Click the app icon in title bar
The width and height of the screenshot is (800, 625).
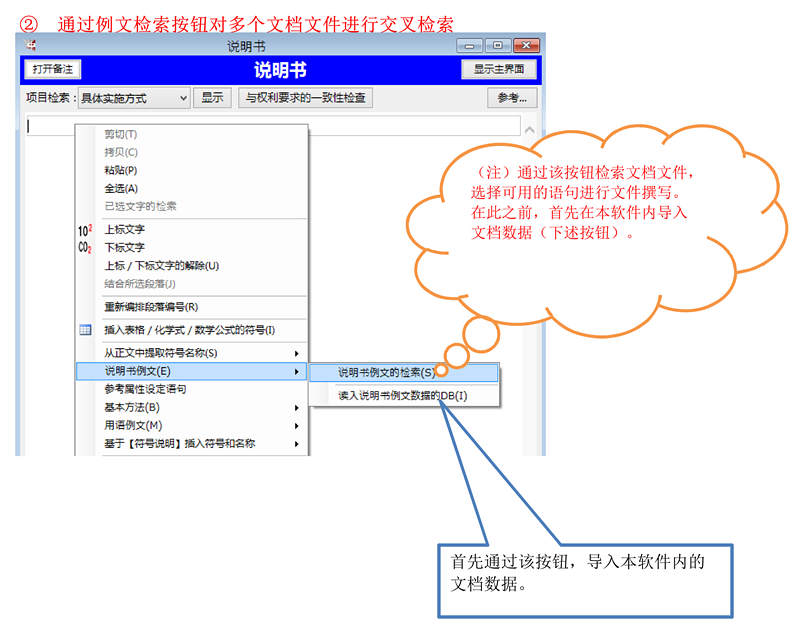click(x=31, y=45)
